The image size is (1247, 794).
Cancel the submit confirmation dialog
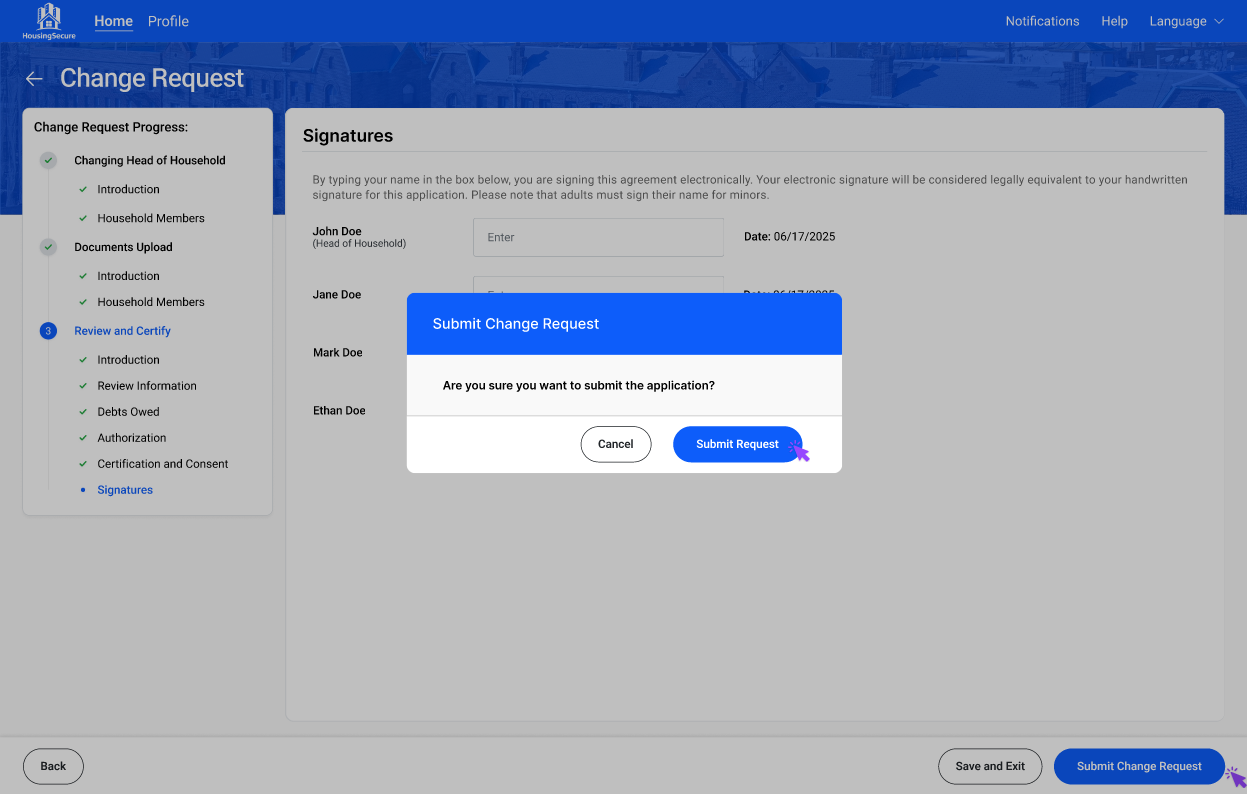(x=615, y=444)
